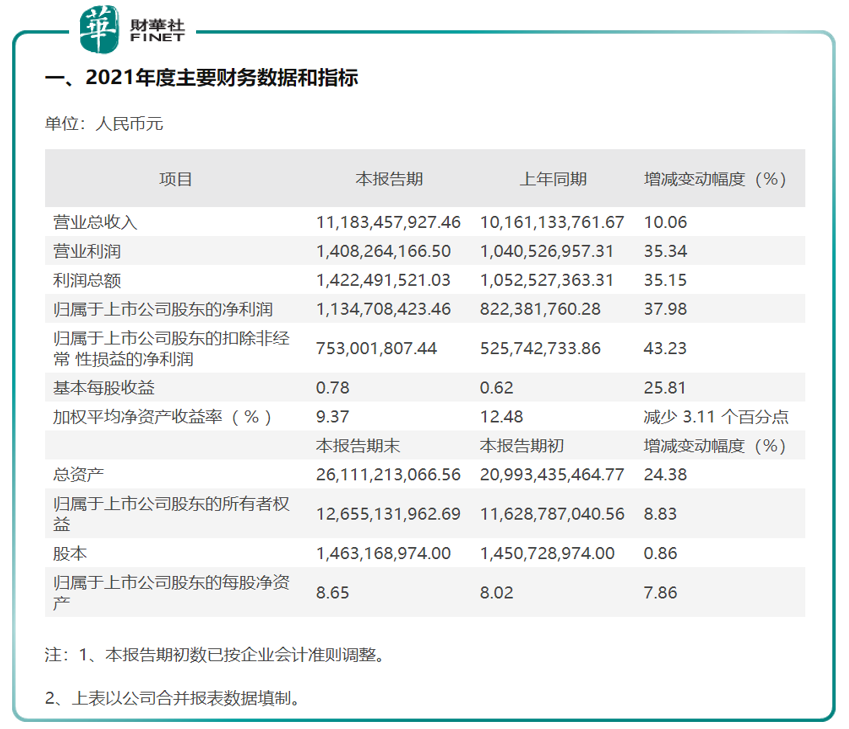Screen dimensions: 849x729
Task: Click note 2 about 公司合并报表数据填制
Action: [x=172, y=698]
